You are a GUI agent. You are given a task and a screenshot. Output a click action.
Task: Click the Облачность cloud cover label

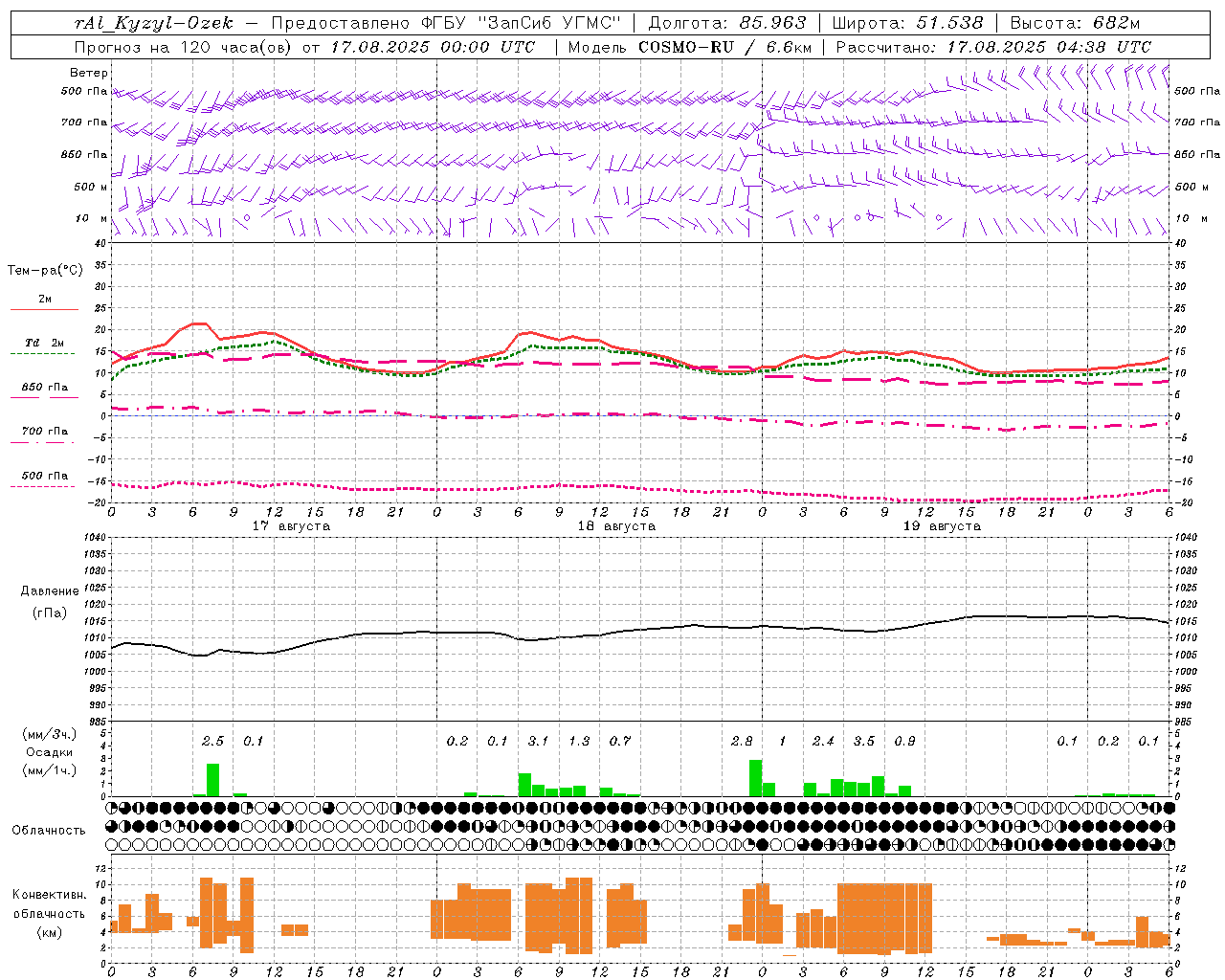pyautogui.click(x=49, y=830)
